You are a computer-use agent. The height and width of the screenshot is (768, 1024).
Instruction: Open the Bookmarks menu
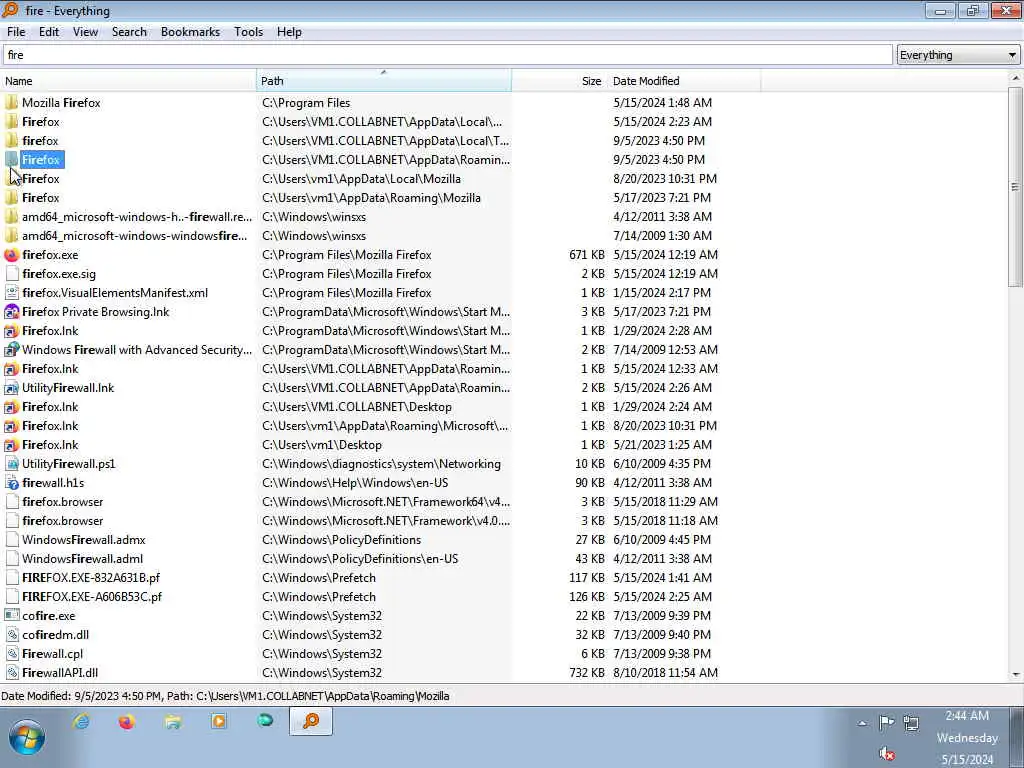coord(191,32)
